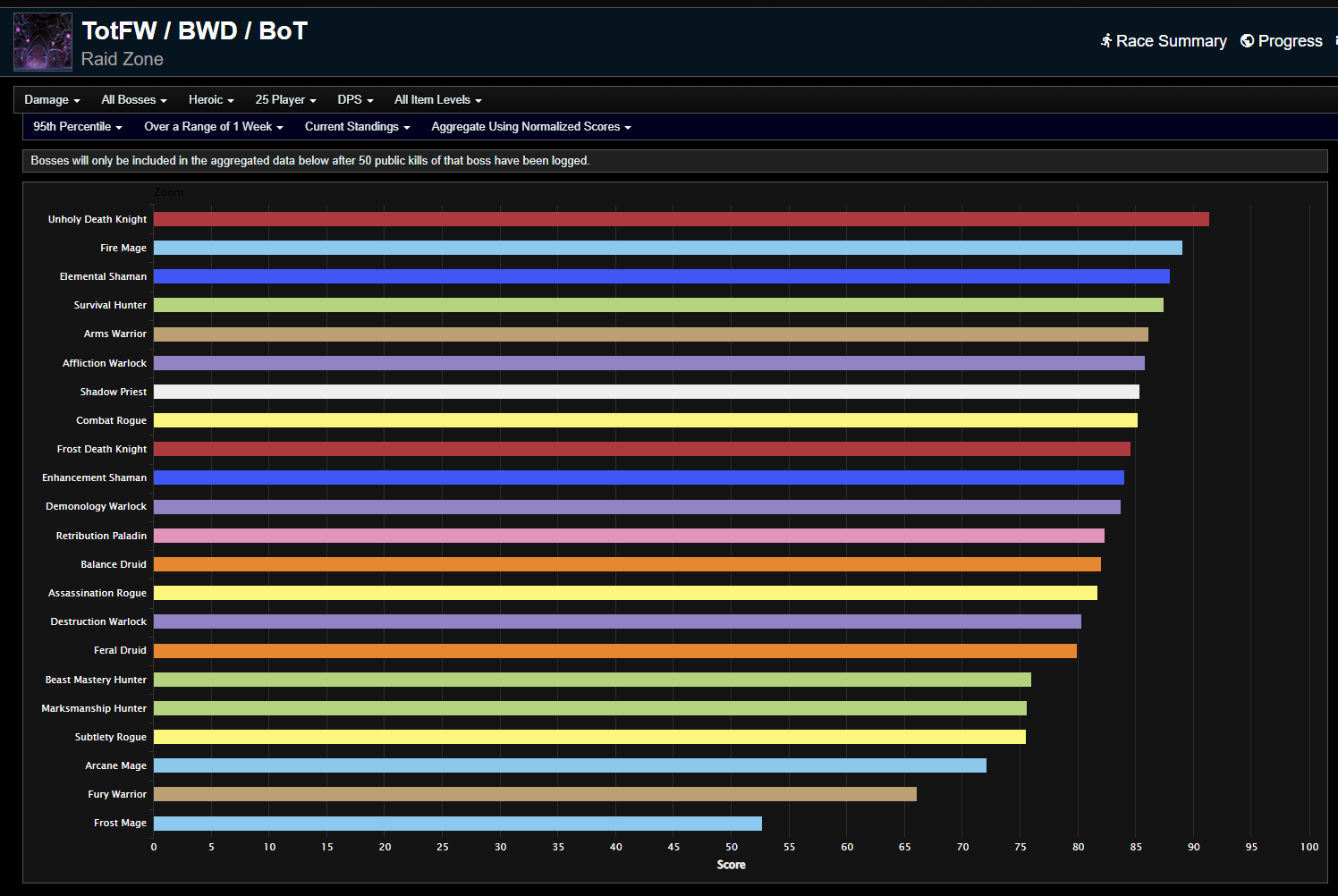The image size is (1338, 896).
Task: Click the Demonology Warlock bar
Action: [x=637, y=507]
